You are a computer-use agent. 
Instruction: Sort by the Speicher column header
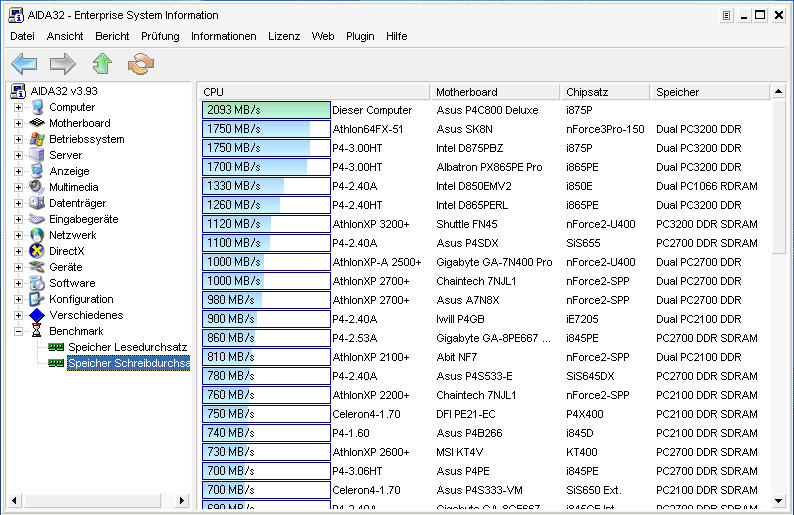tap(710, 92)
